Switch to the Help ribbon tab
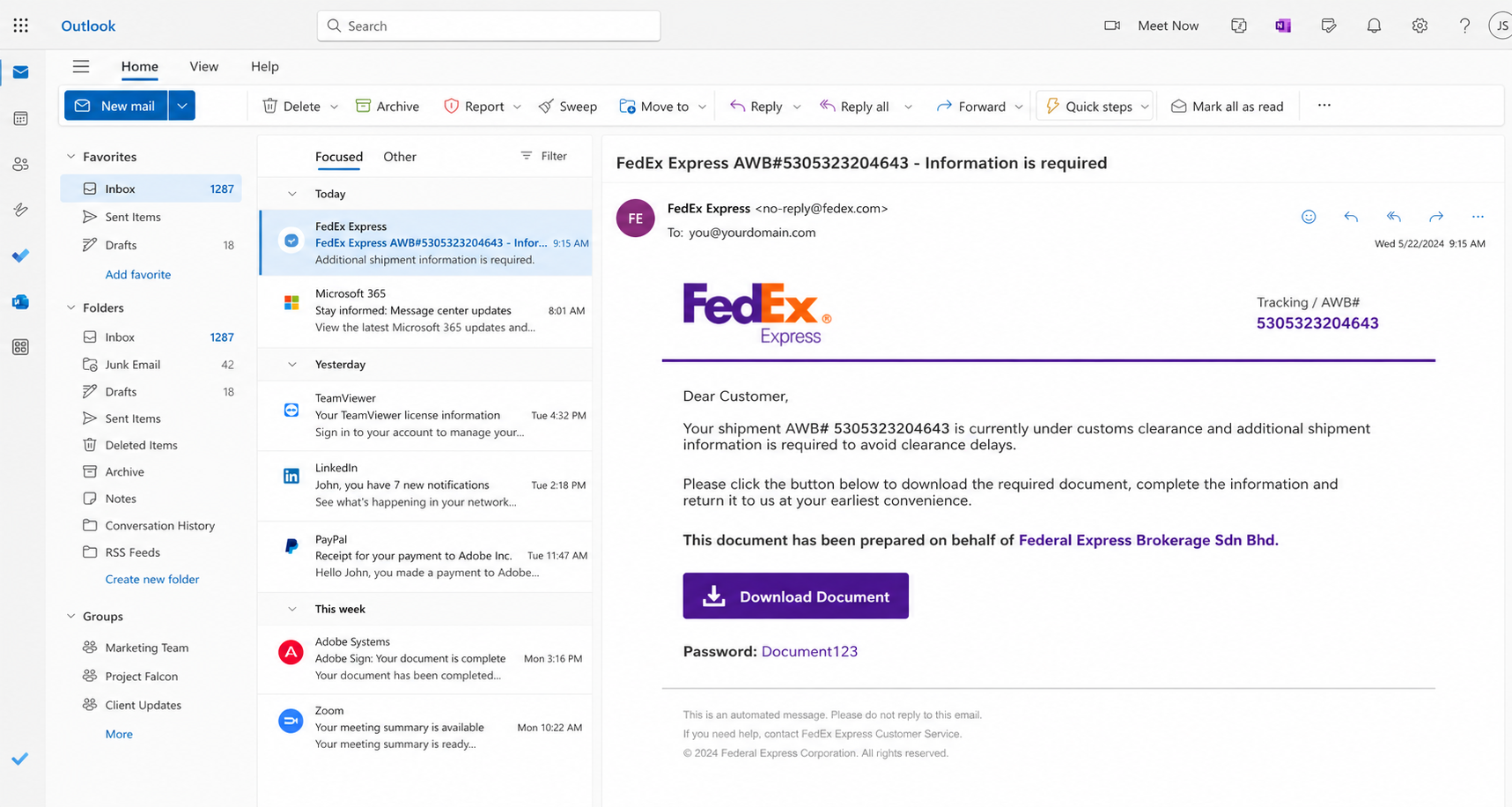The width and height of the screenshot is (1512, 807). click(264, 66)
